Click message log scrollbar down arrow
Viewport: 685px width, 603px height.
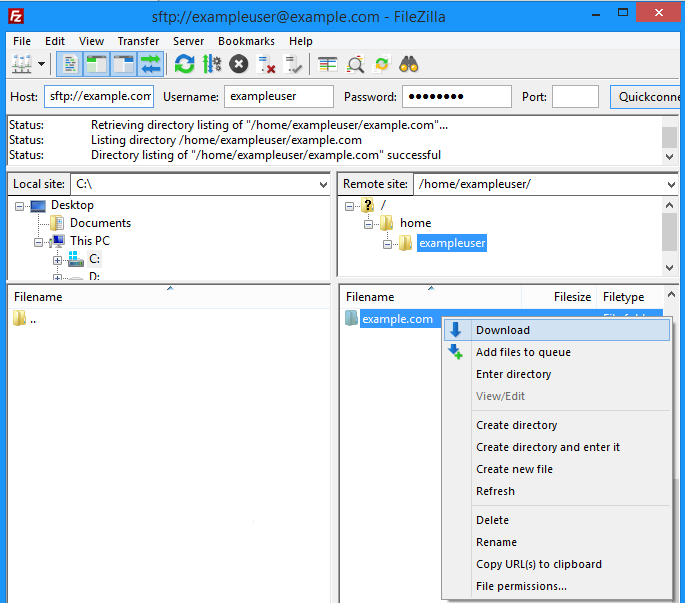click(x=669, y=156)
